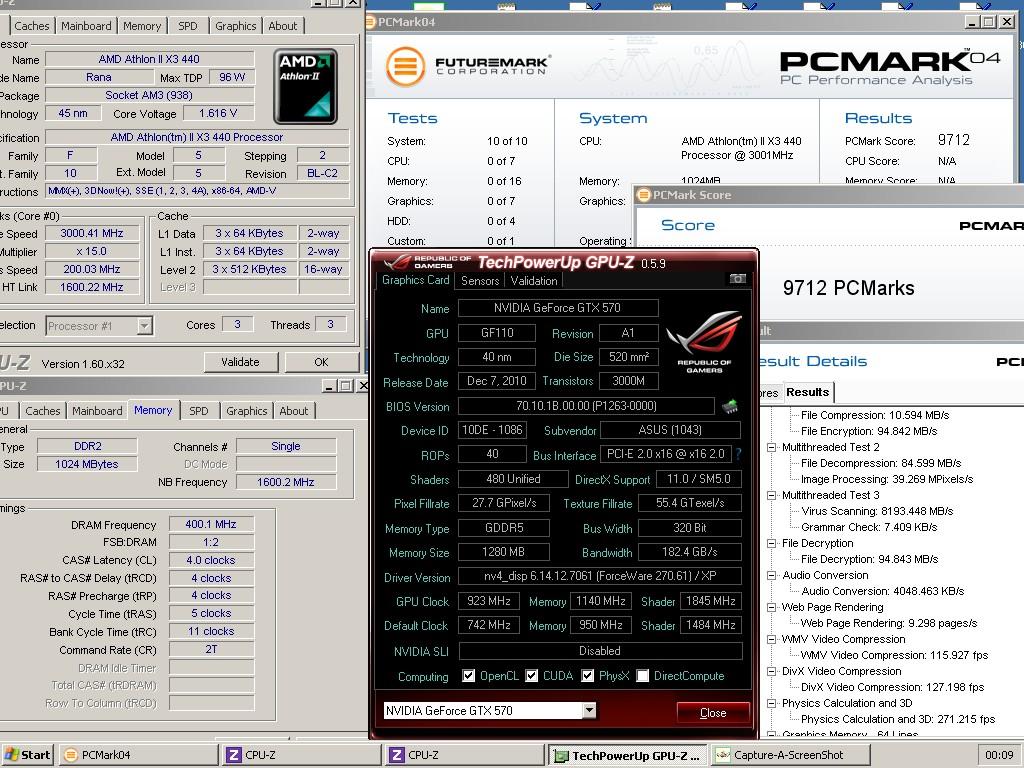This screenshot has height=768, width=1024.
Task: Click the Core Voltage value 1.616 V
Action: 218,113
